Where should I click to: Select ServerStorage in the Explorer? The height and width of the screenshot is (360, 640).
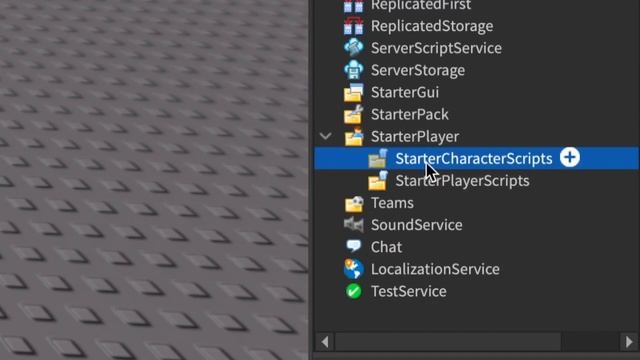tap(418, 70)
